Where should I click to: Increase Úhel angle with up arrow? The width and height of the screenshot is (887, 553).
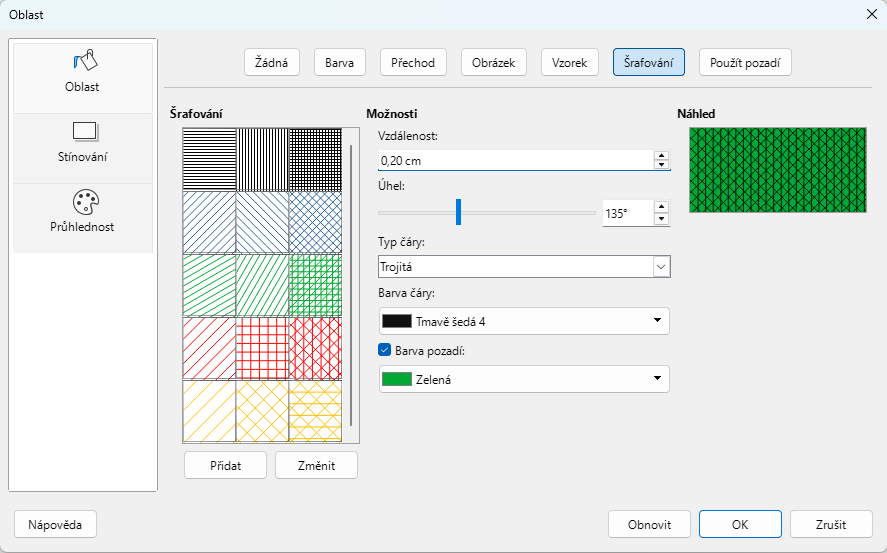point(661,208)
